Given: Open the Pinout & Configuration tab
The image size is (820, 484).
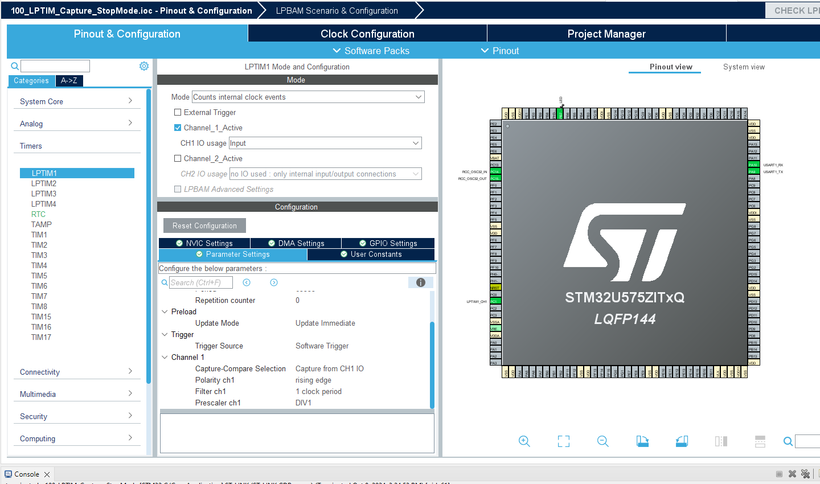Looking at the screenshot, I should coord(127,33).
